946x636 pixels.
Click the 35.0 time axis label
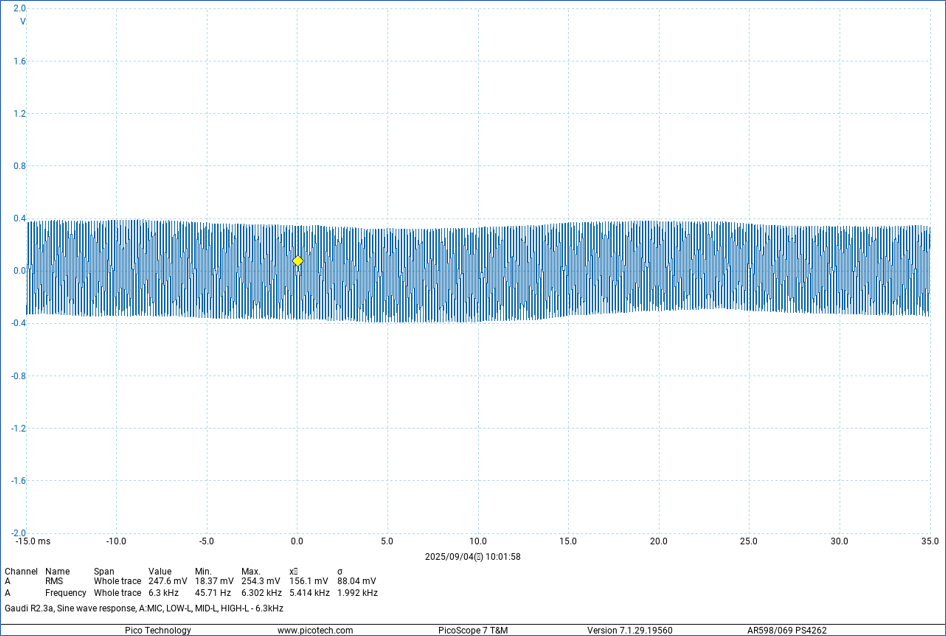point(929,541)
